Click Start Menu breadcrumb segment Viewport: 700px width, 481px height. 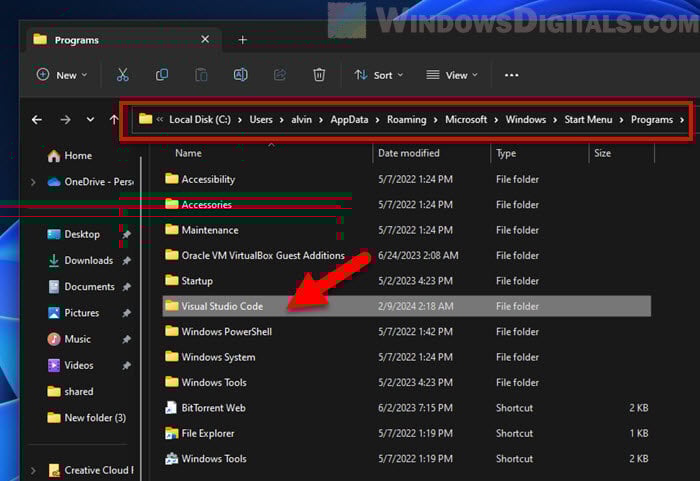tap(588, 120)
